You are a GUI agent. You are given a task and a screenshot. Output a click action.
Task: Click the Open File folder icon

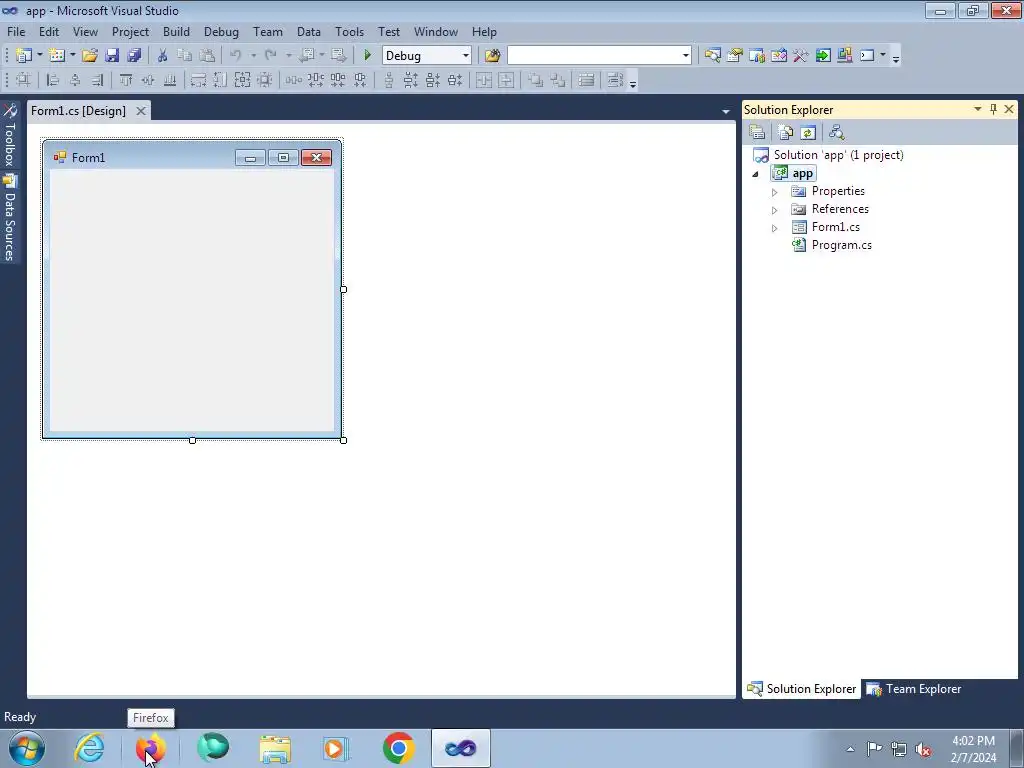pos(90,56)
